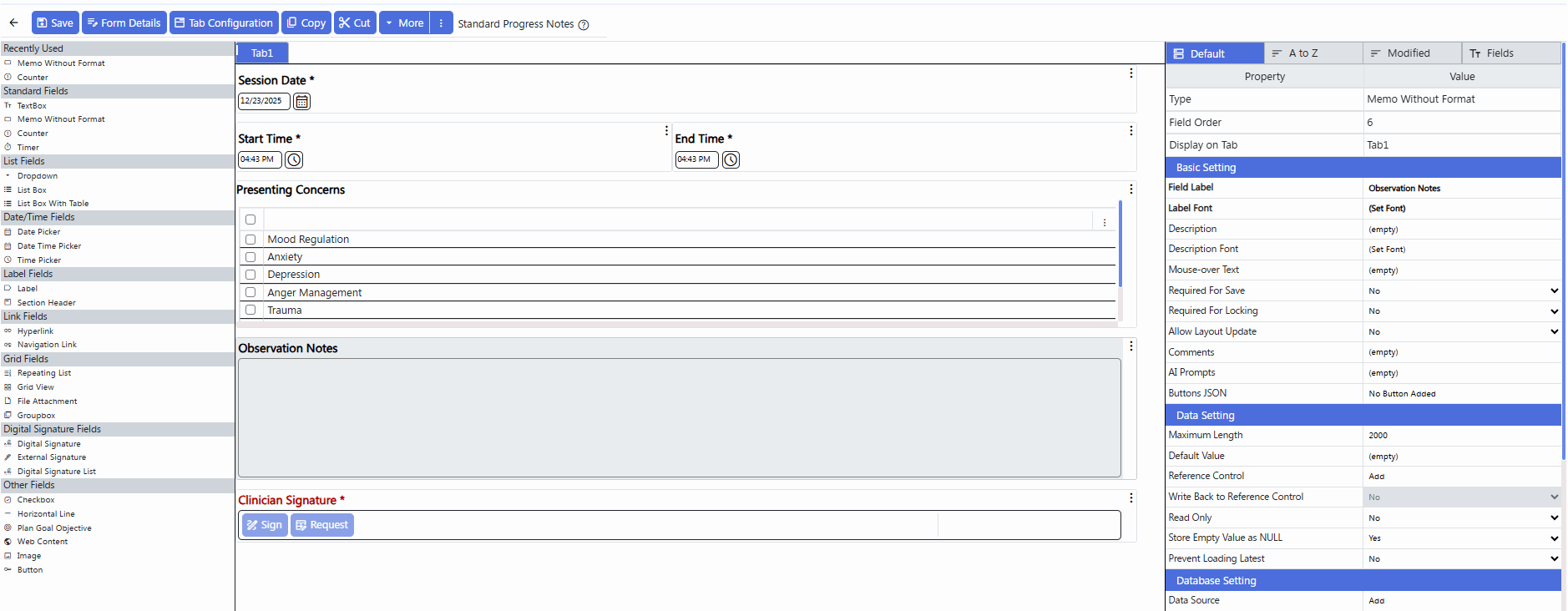1568x611 pixels.
Task: Open the Observation Notes field options menu
Action: (x=1131, y=346)
